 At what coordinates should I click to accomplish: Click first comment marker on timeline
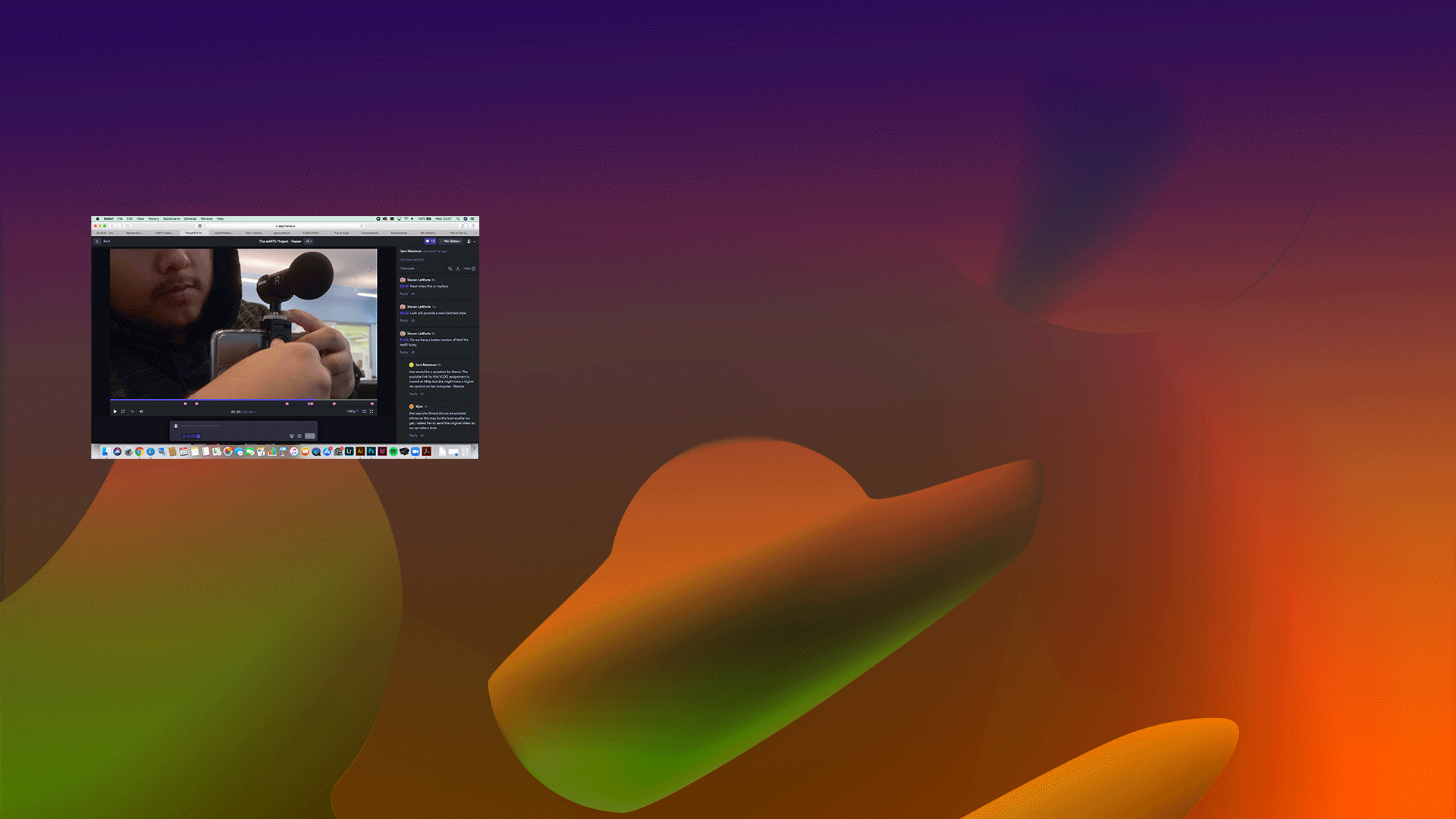tap(185, 403)
